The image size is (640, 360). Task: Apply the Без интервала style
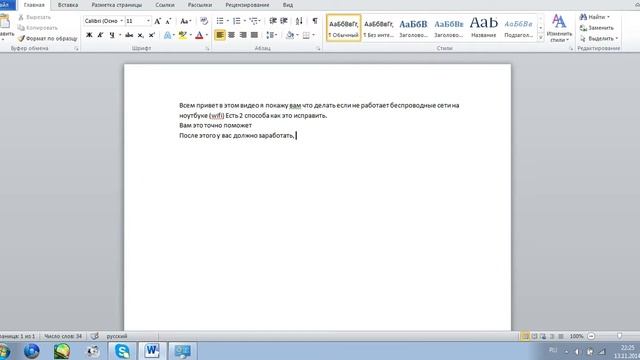(x=378, y=28)
